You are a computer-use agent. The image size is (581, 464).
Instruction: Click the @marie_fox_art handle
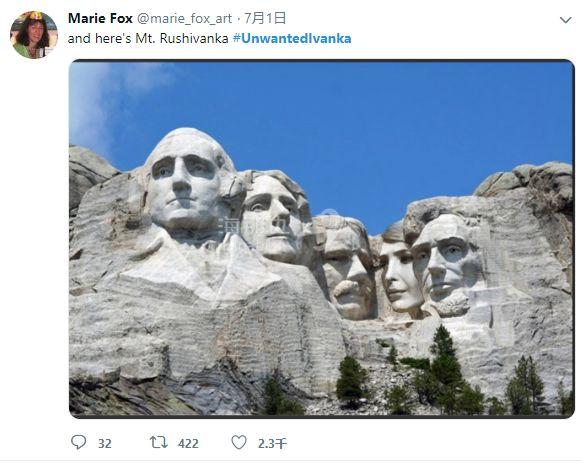coord(185,19)
